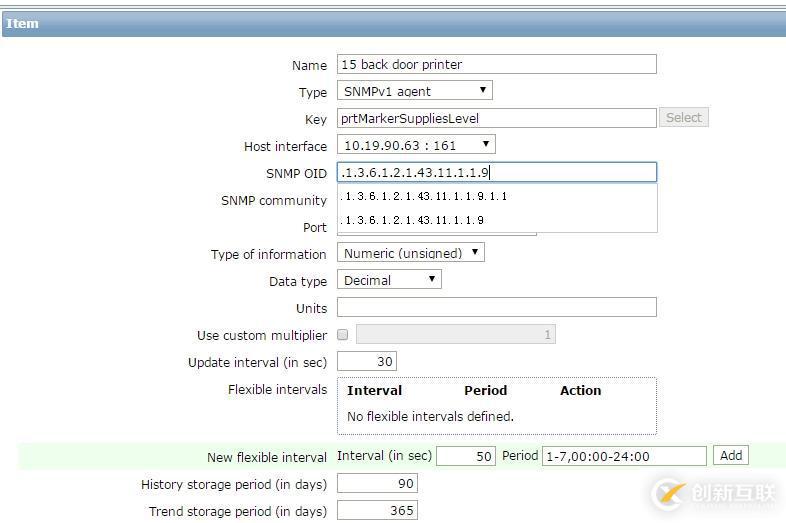Click the new flexible Interval field showing 50
The image size is (786, 523).
pos(466,456)
